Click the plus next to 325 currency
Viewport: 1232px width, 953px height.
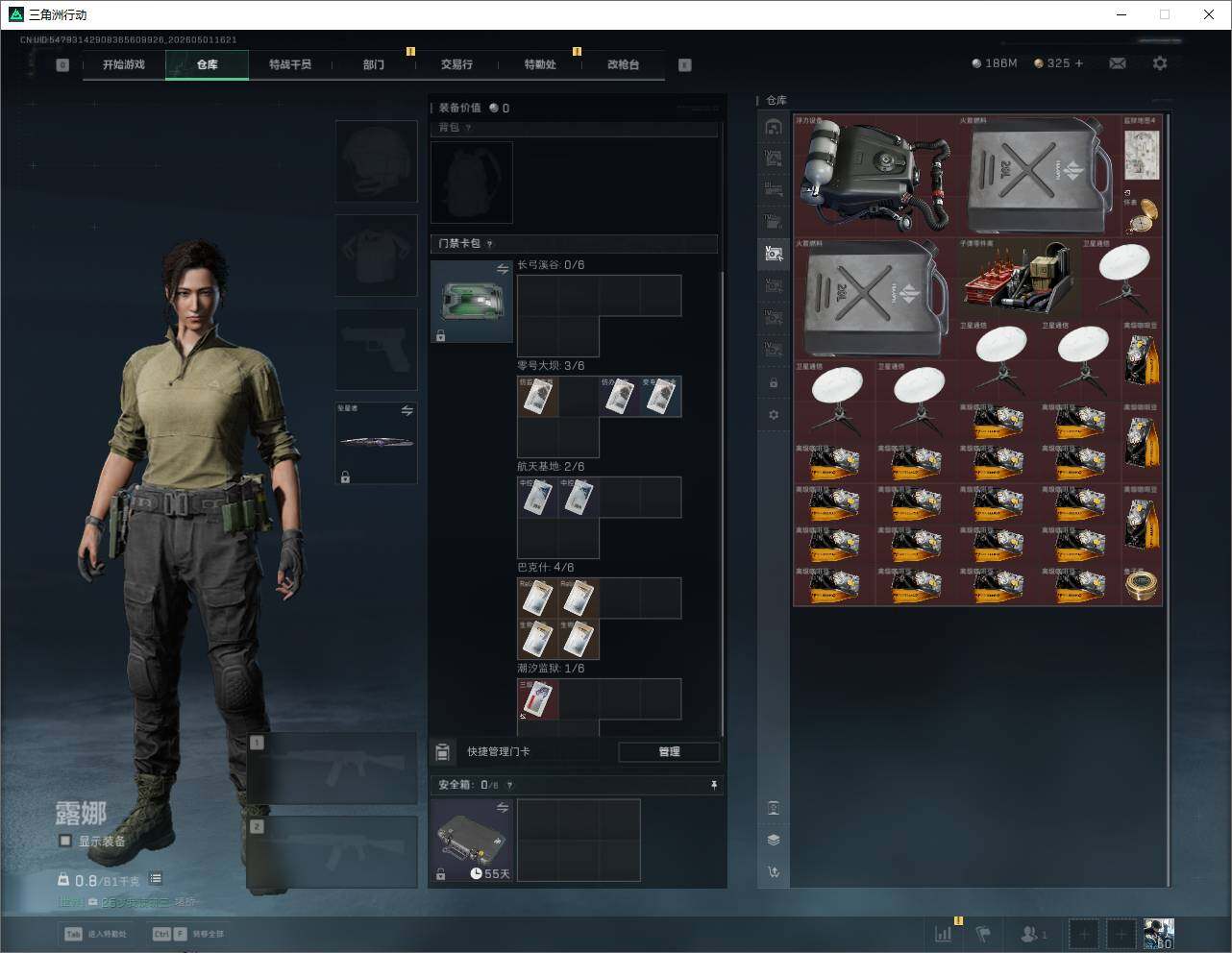[x=1079, y=63]
